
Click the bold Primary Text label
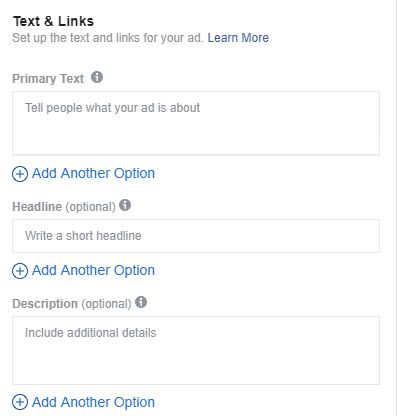coord(48,79)
